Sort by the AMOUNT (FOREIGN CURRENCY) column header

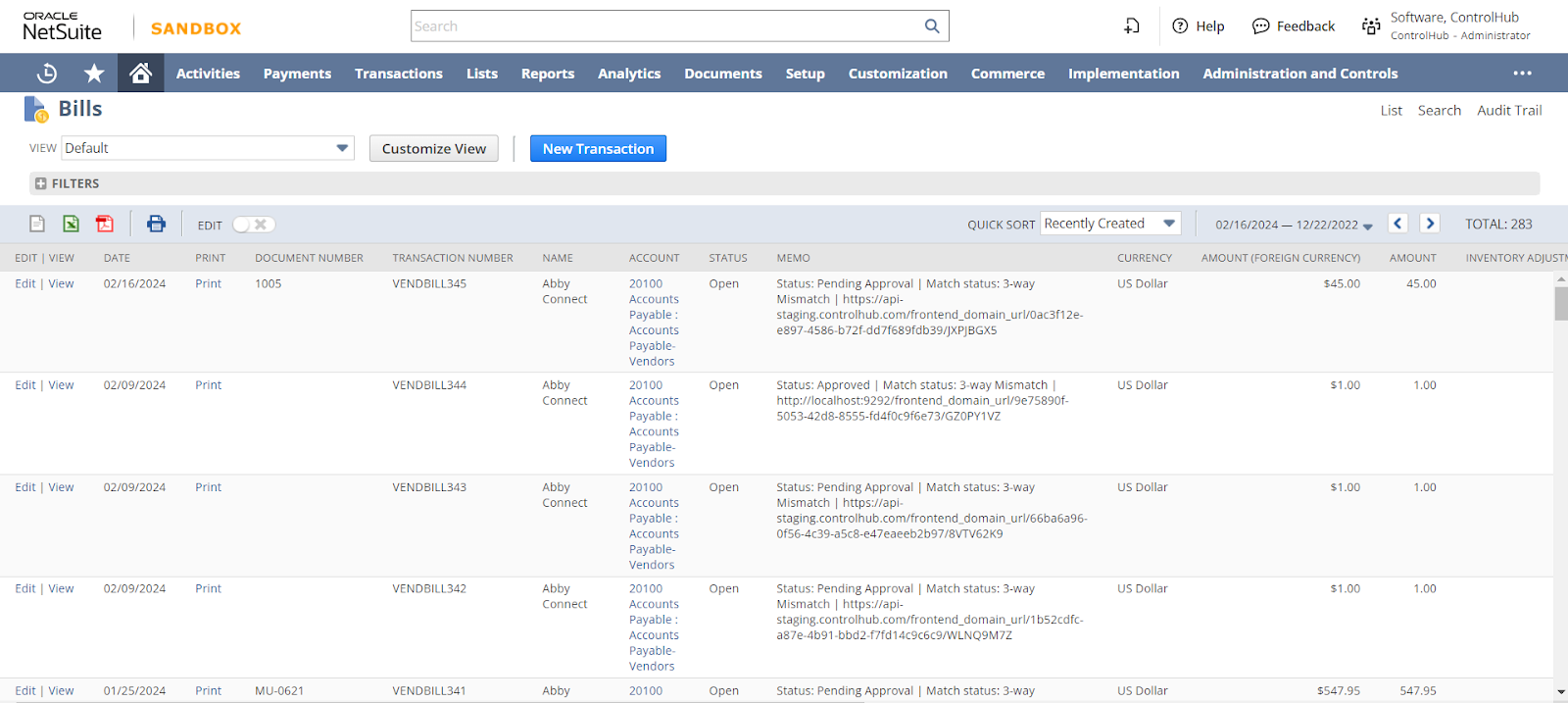[1281, 258]
